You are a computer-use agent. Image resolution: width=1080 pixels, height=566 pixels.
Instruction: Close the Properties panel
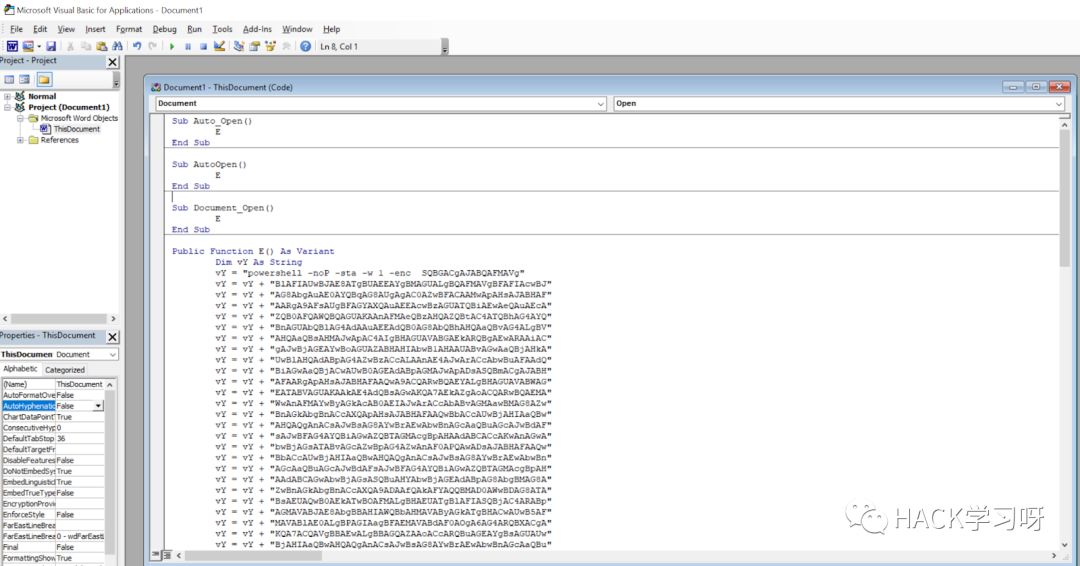(x=113, y=337)
